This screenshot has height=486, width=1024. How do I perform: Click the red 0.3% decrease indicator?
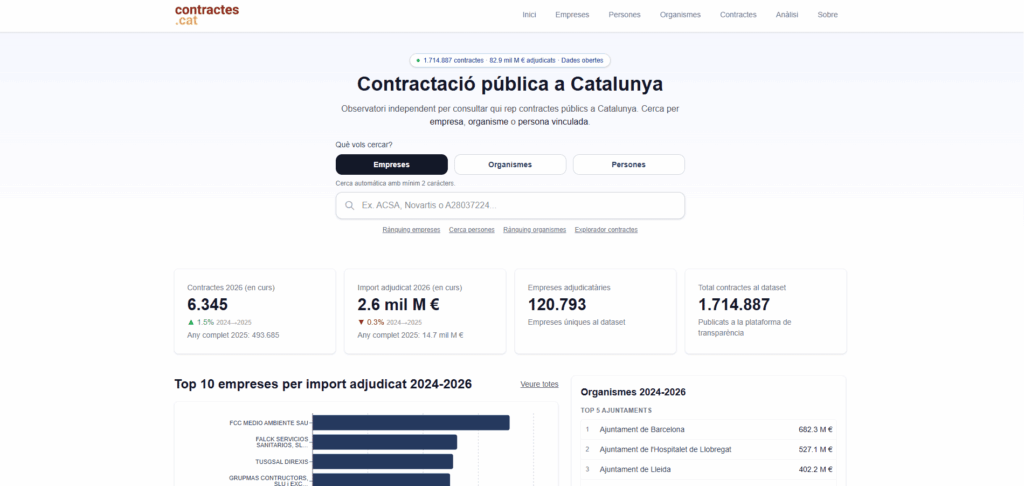pos(371,322)
